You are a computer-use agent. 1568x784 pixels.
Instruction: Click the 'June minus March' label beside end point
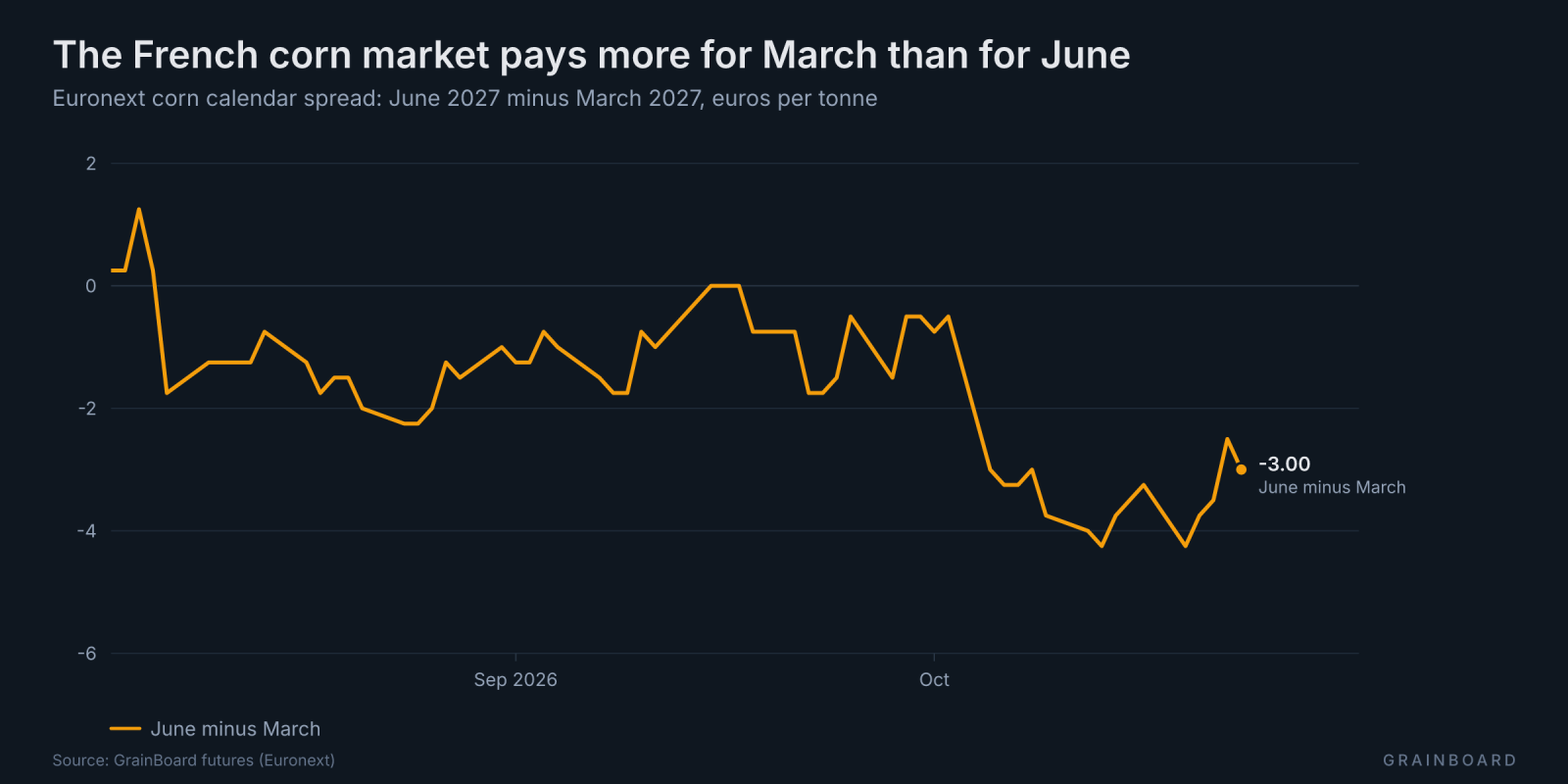tap(1332, 488)
